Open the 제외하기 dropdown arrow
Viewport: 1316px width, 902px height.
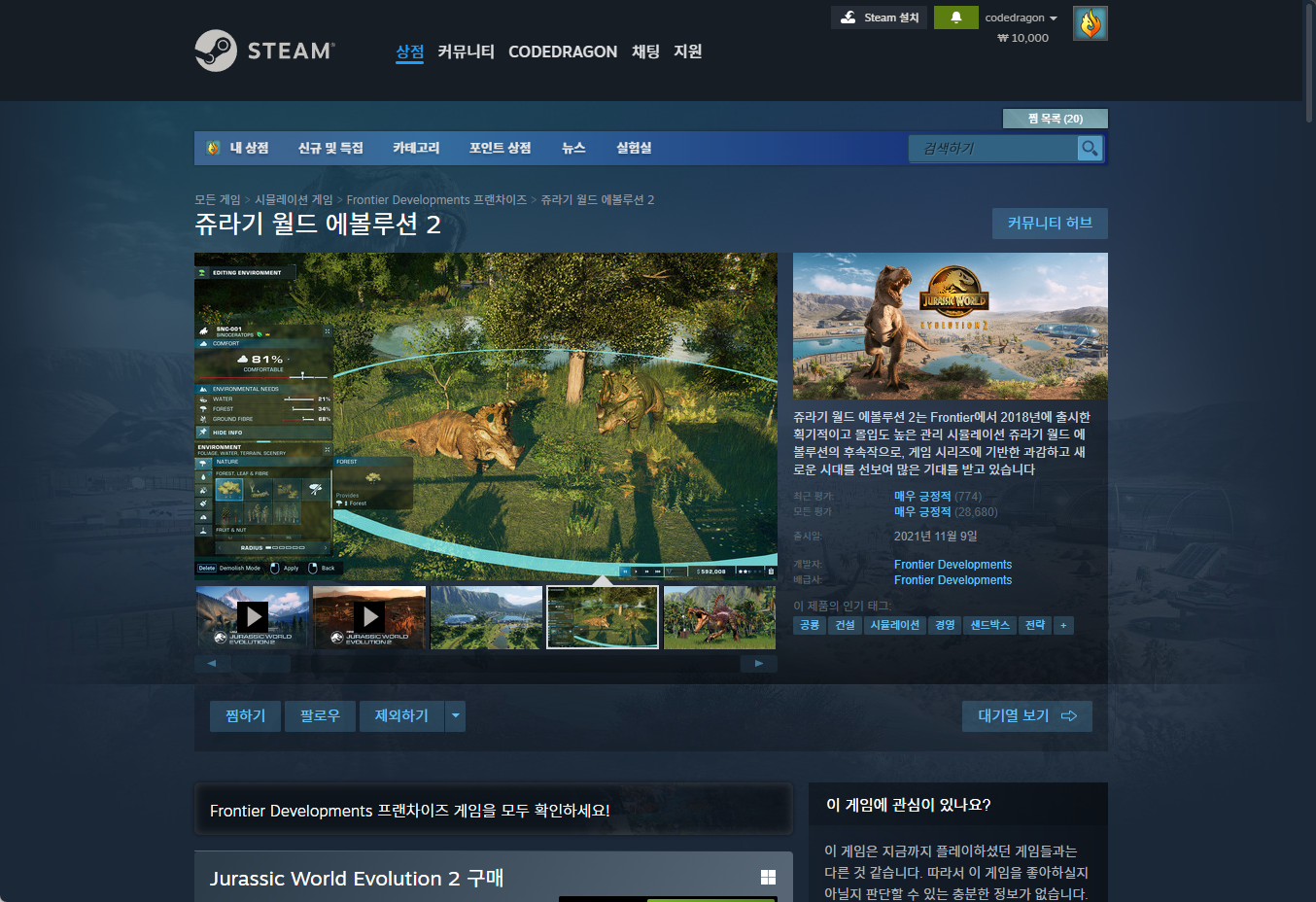coord(455,716)
